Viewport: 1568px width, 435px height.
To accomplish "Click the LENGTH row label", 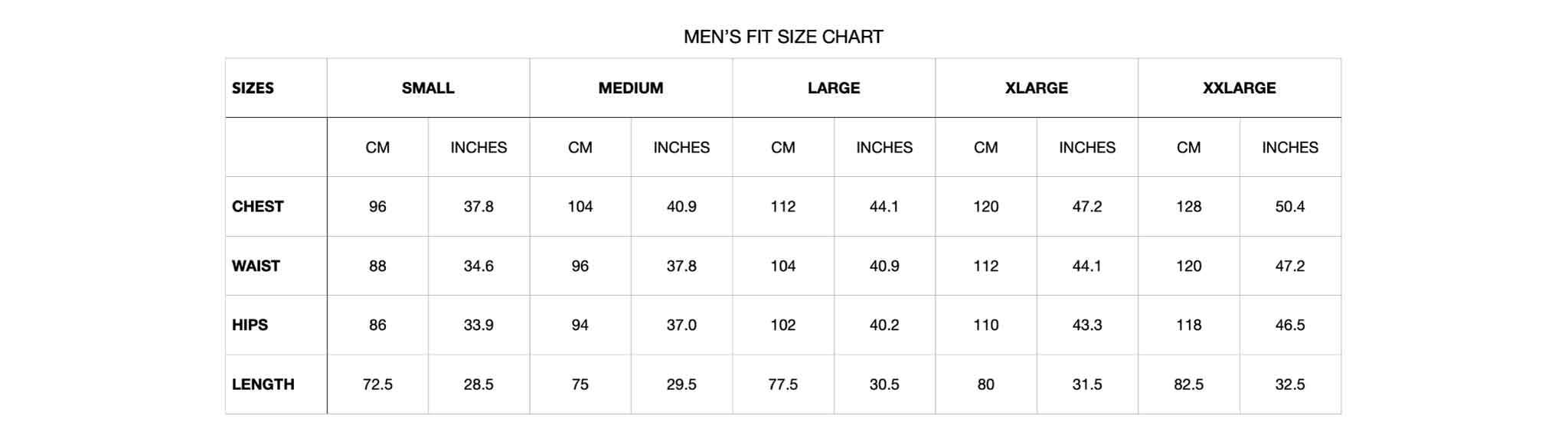I will [x=263, y=384].
